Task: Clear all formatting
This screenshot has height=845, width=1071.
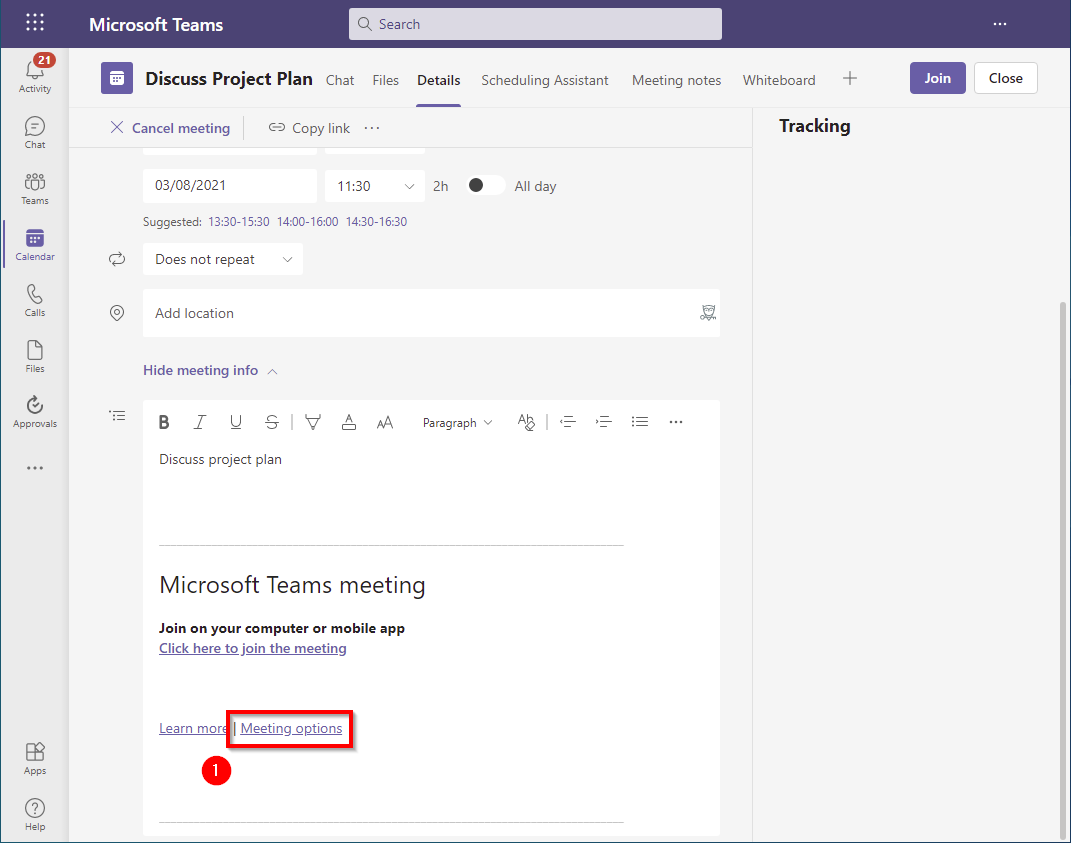Action: pos(526,422)
